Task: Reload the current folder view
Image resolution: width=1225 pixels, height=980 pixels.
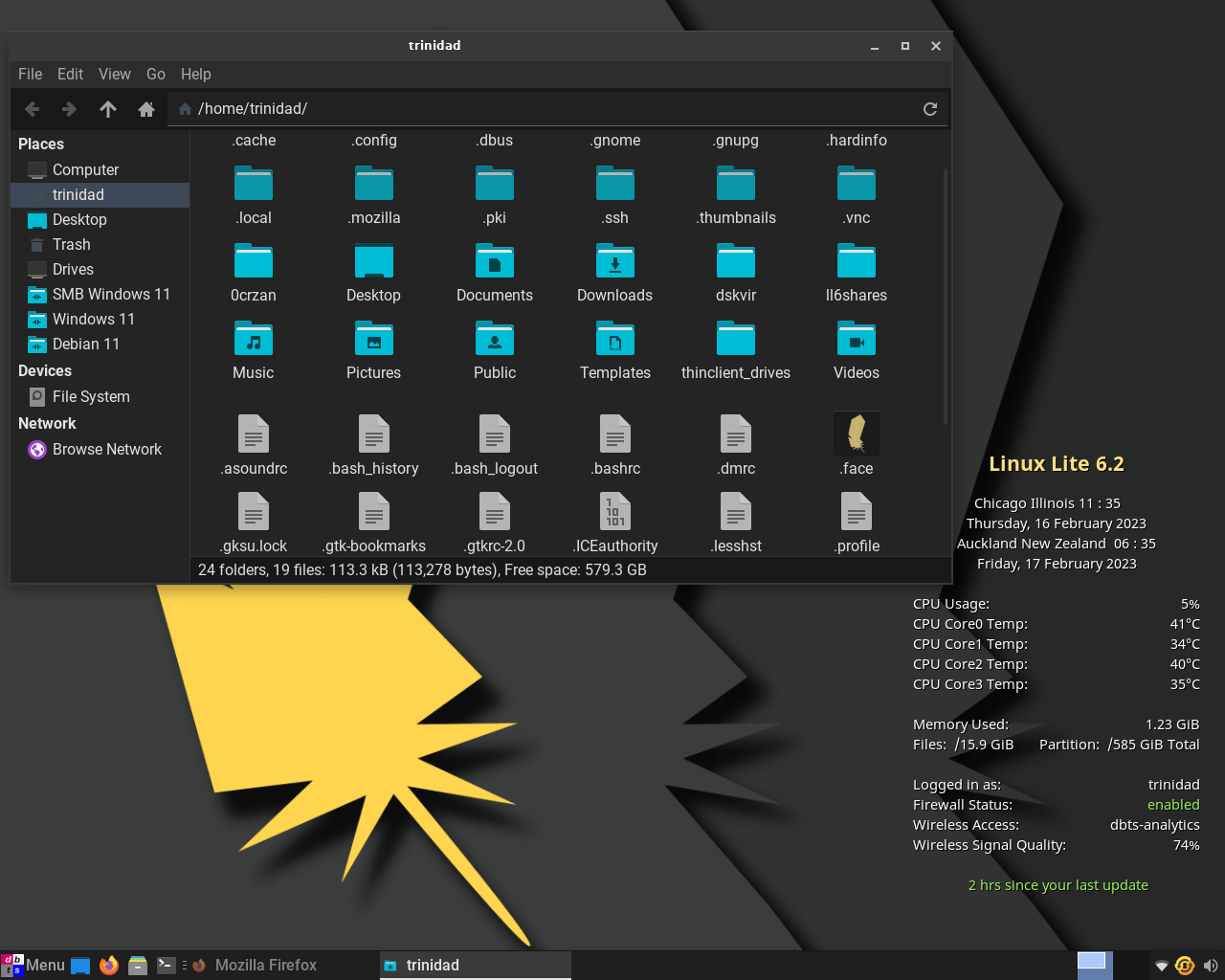Action: [x=929, y=109]
